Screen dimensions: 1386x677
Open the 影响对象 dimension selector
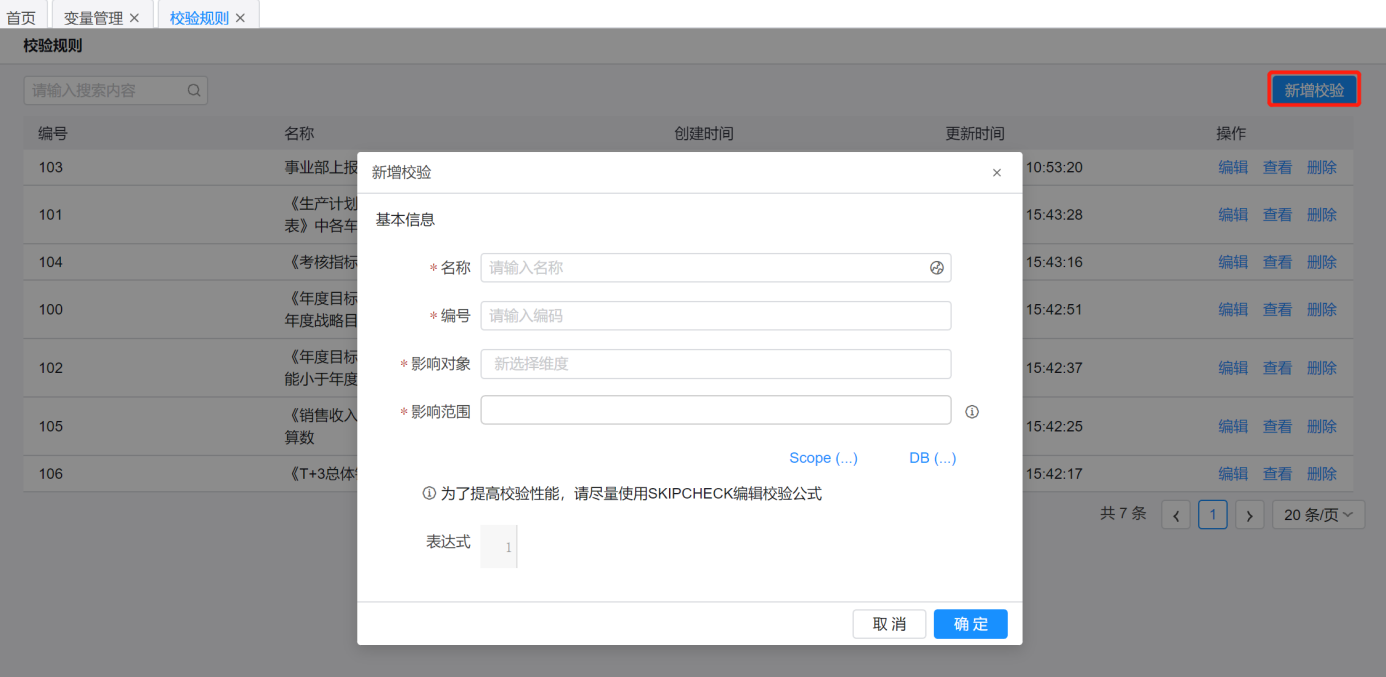click(715, 364)
